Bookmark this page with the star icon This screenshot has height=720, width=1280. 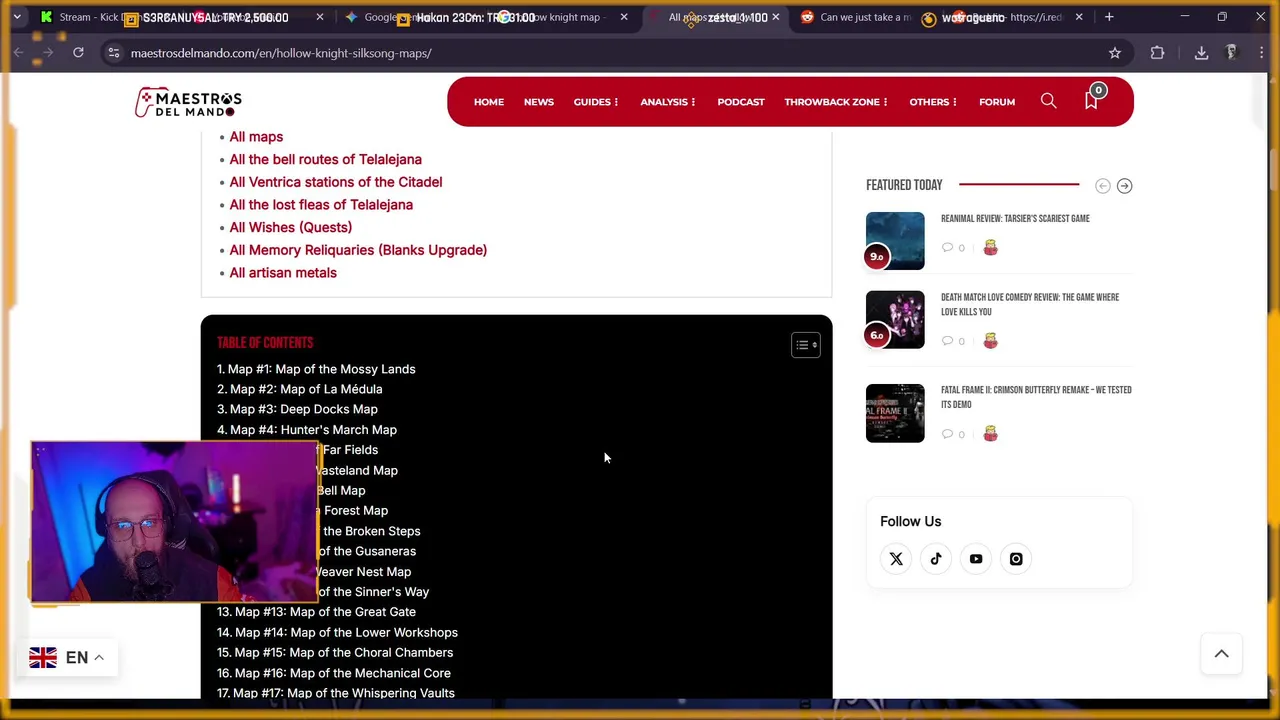click(x=1114, y=53)
